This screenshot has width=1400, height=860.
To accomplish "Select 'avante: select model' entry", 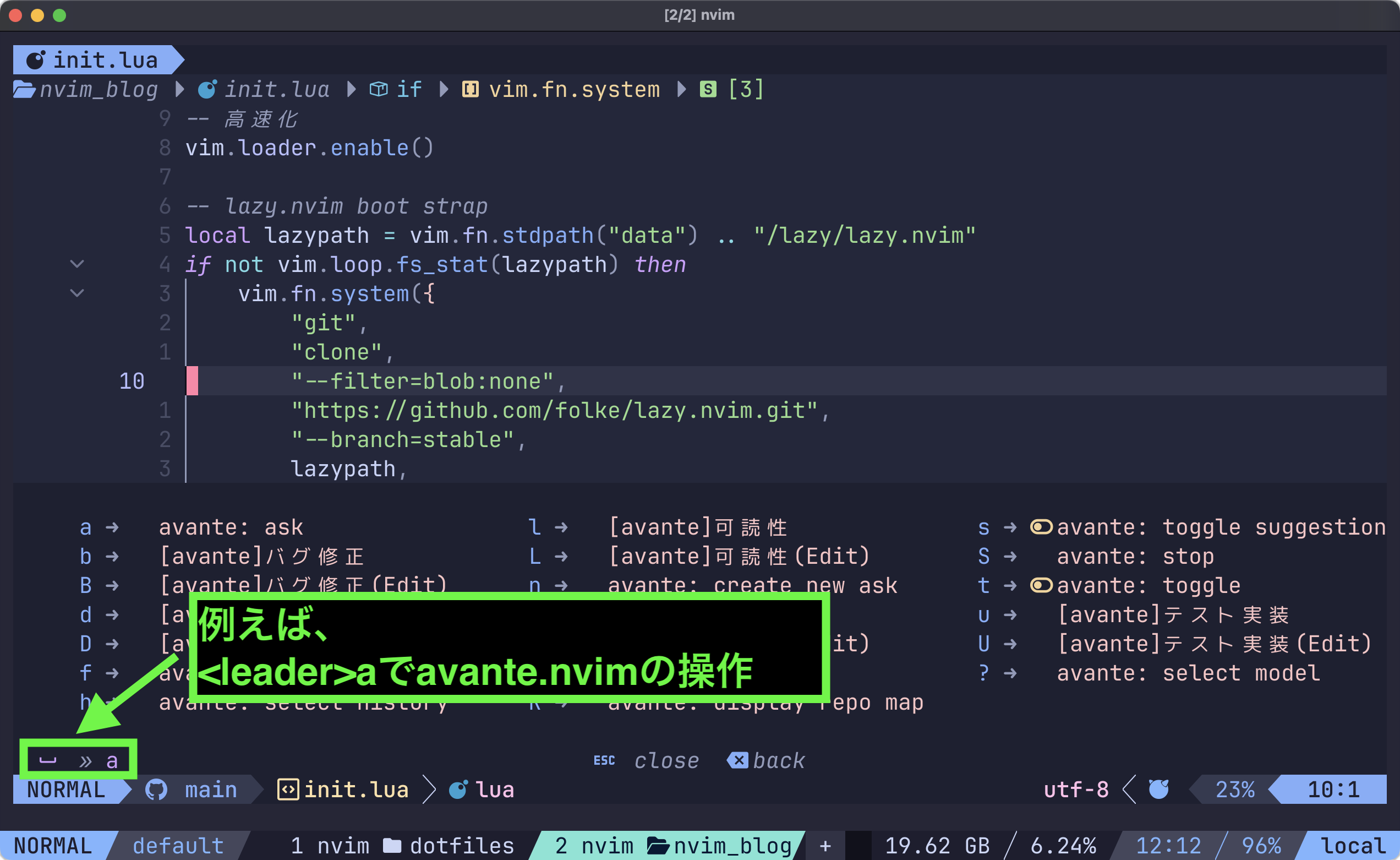I will coord(1189,673).
